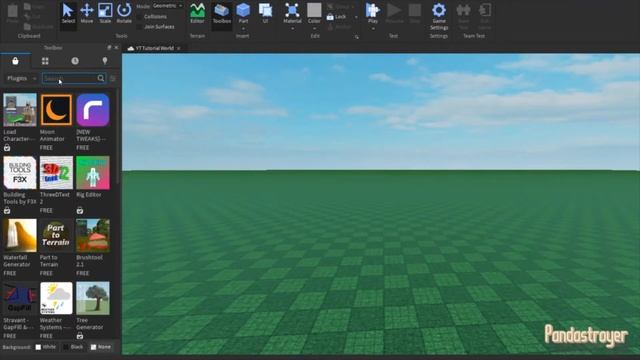Image resolution: width=640 pixels, height=360 pixels.
Task: Click the Brushtool 2.1 name link
Action: pyautogui.click(x=89, y=261)
